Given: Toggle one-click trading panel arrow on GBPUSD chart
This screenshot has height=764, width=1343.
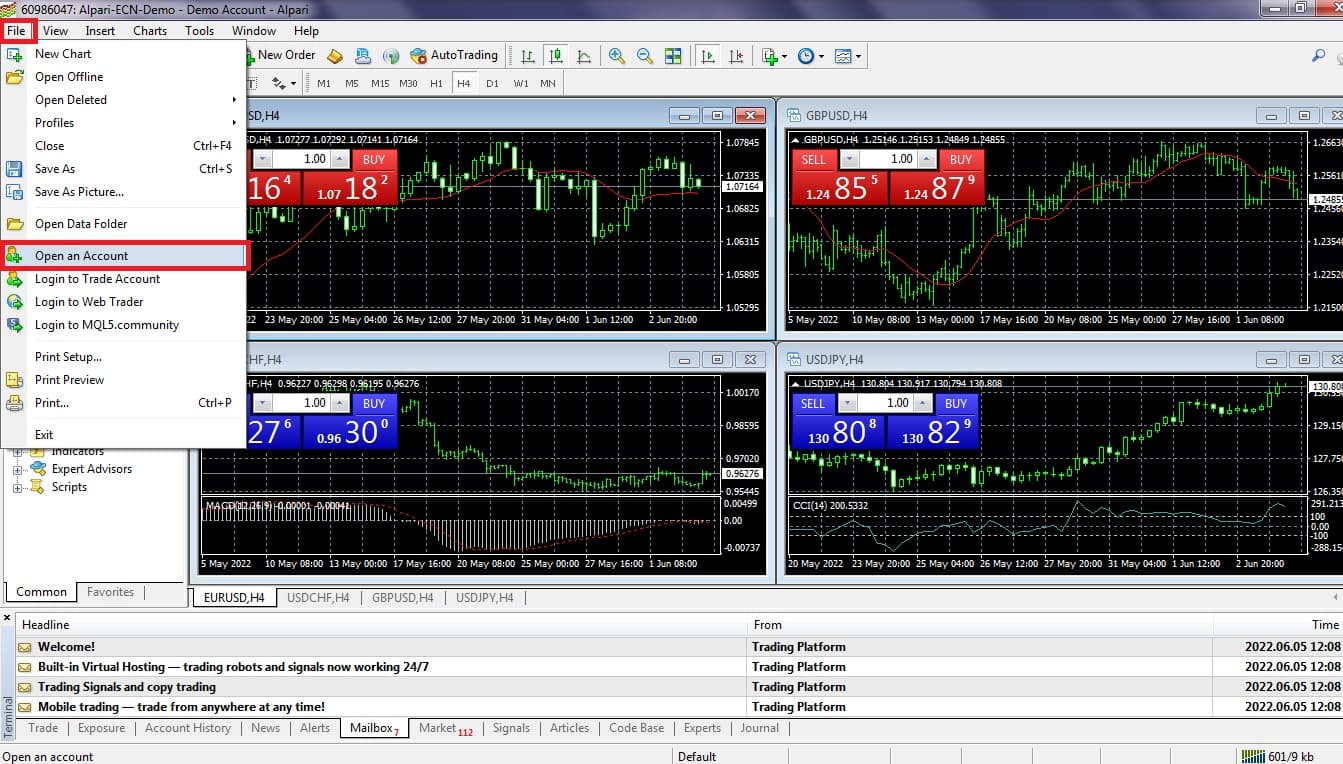Looking at the screenshot, I should (x=796, y=140).
